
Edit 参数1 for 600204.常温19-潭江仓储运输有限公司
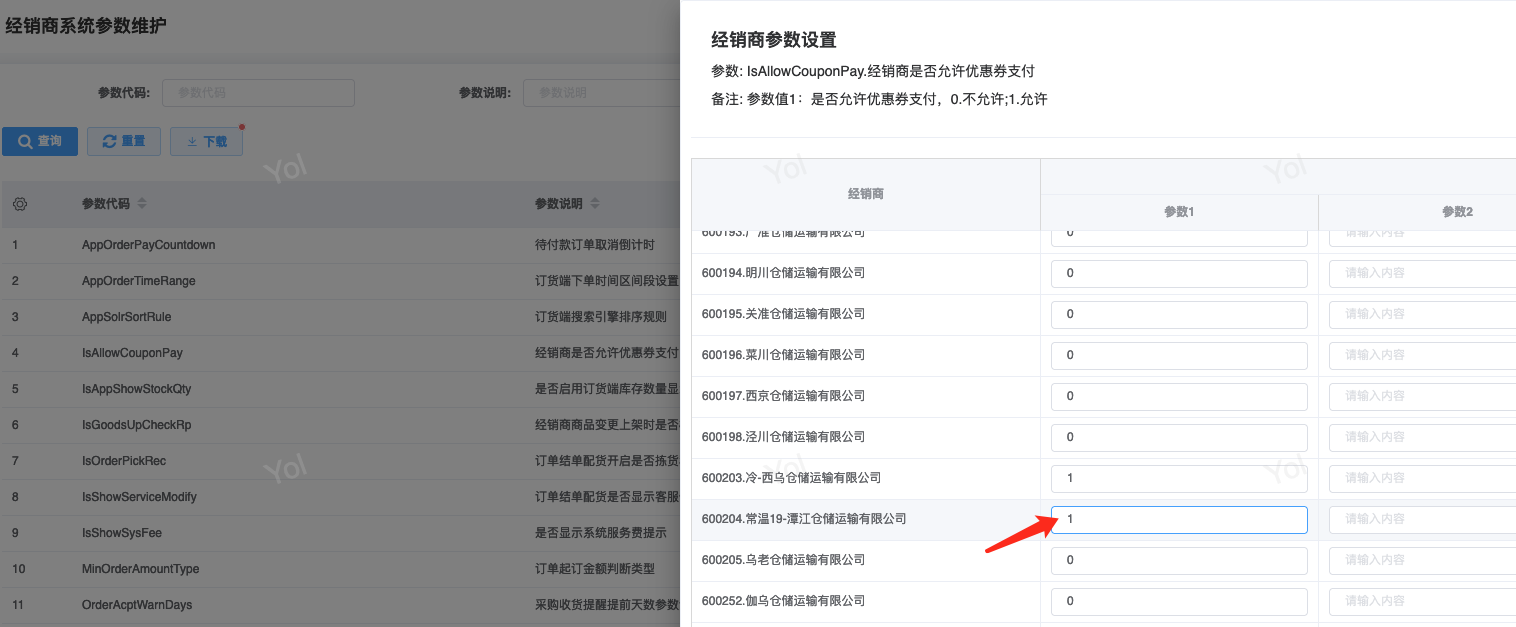tap(1179, 519)
